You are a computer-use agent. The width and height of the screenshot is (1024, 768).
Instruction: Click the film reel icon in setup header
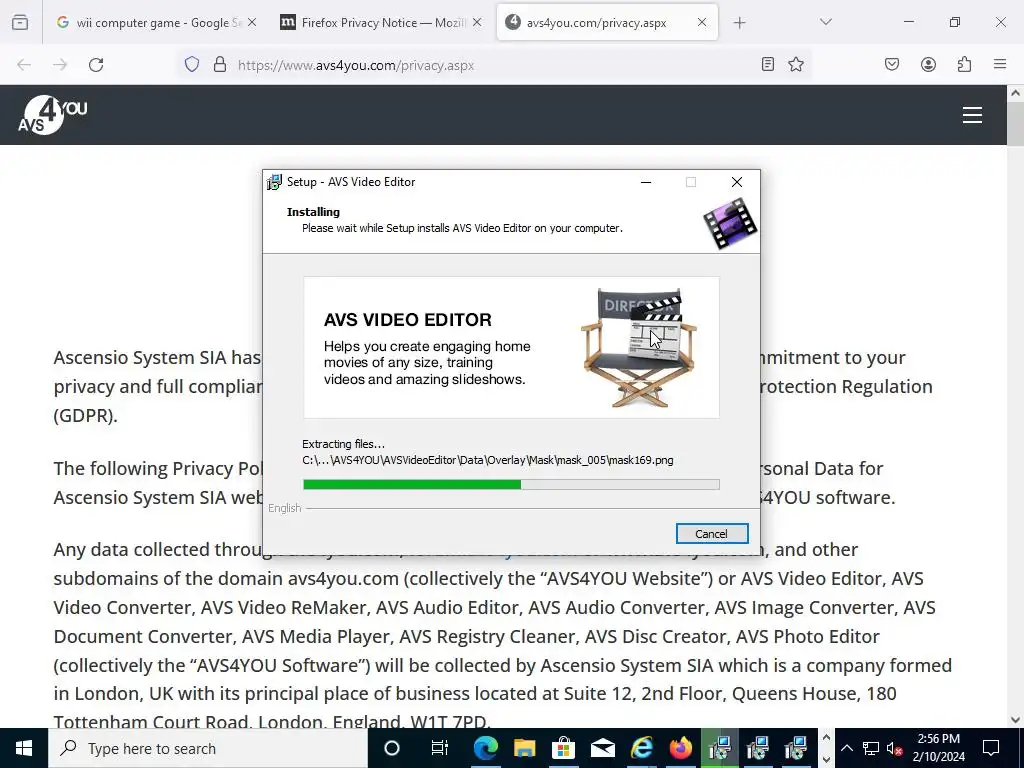click(730, 223)
